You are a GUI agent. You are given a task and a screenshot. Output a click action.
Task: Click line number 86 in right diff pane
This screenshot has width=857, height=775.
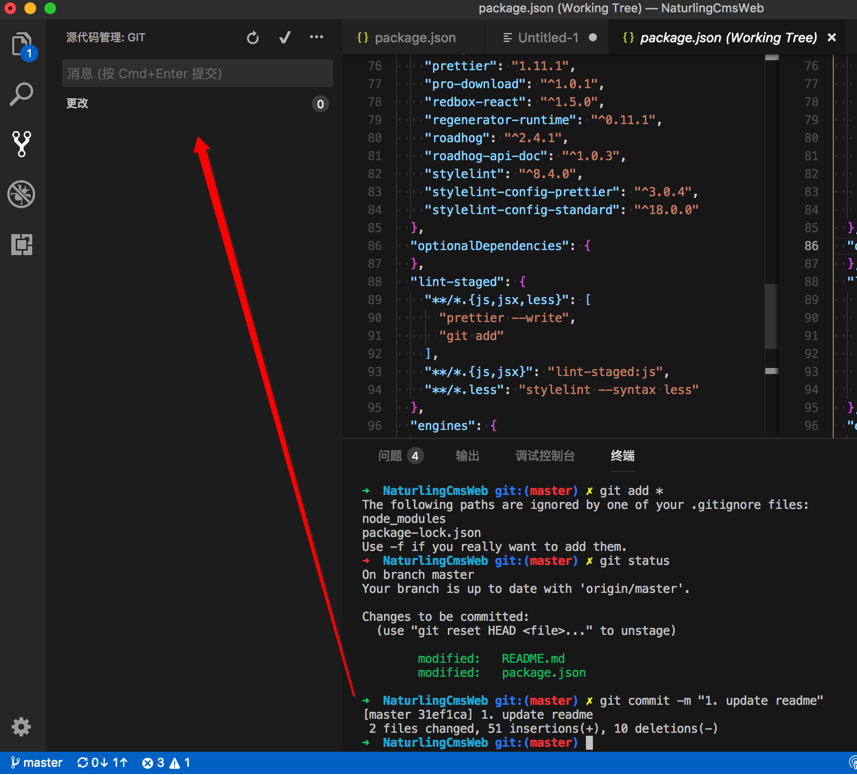point(811,246)
